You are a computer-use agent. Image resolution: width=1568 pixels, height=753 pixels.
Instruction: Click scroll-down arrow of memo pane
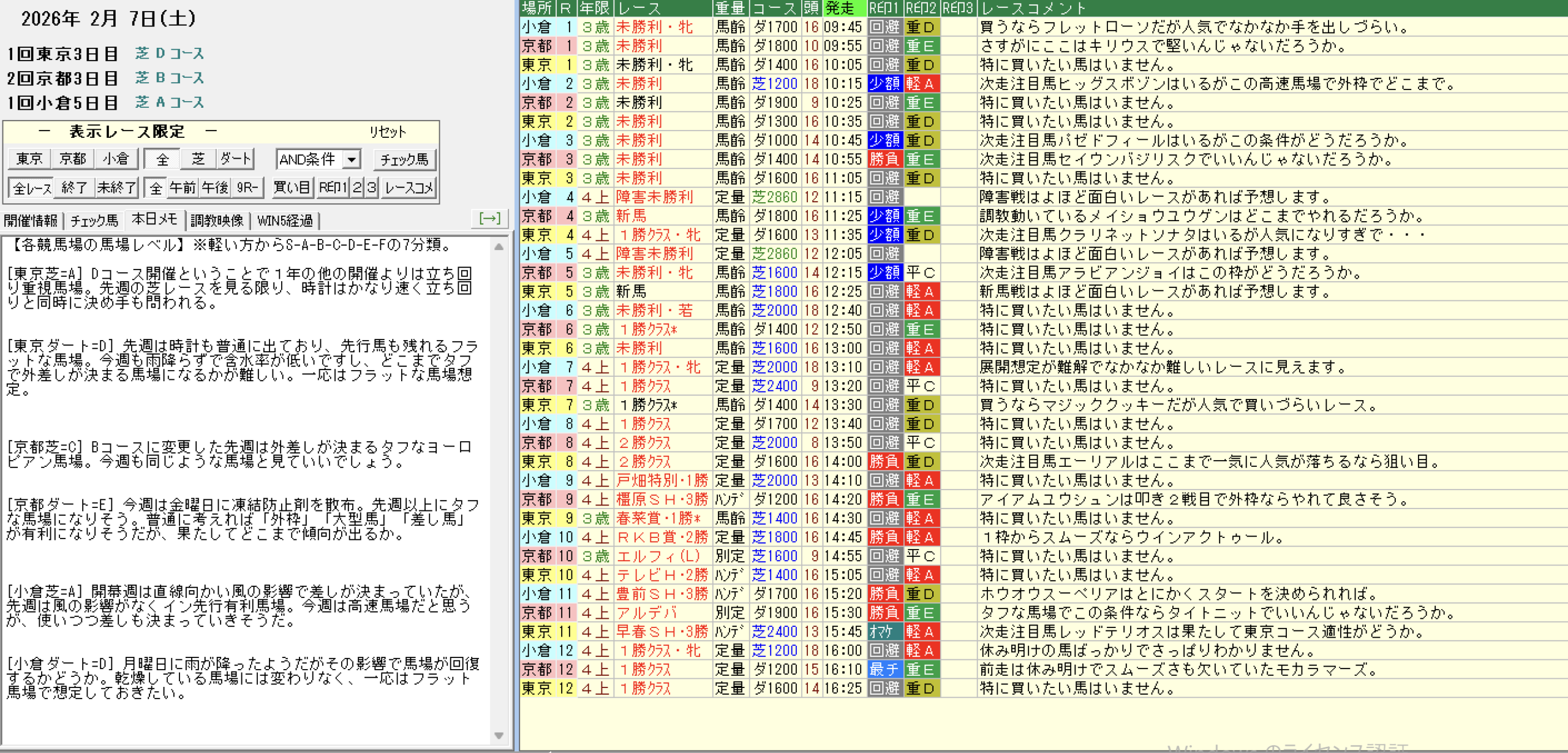(x=499, y=735)
